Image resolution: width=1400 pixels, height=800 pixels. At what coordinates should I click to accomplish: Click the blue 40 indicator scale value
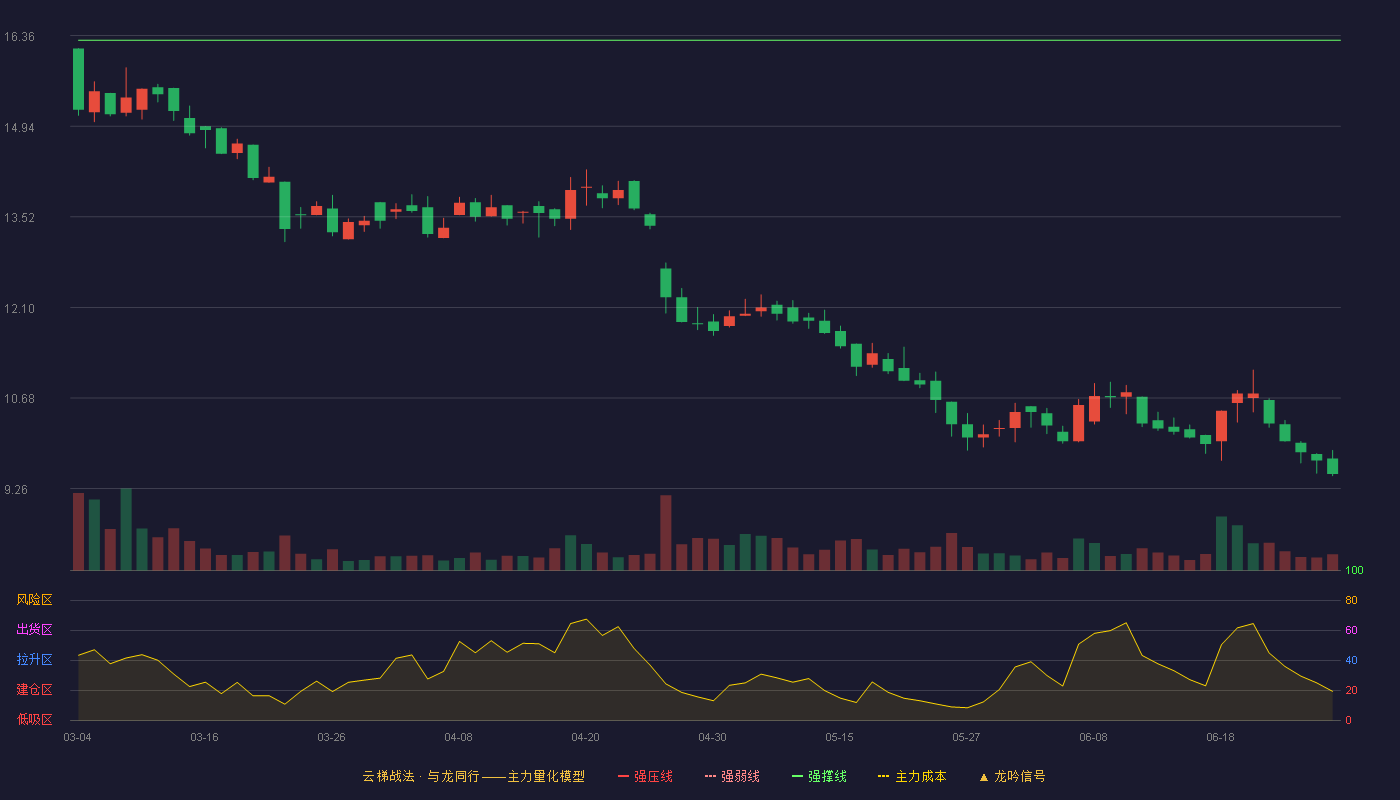pos(1352,660)
